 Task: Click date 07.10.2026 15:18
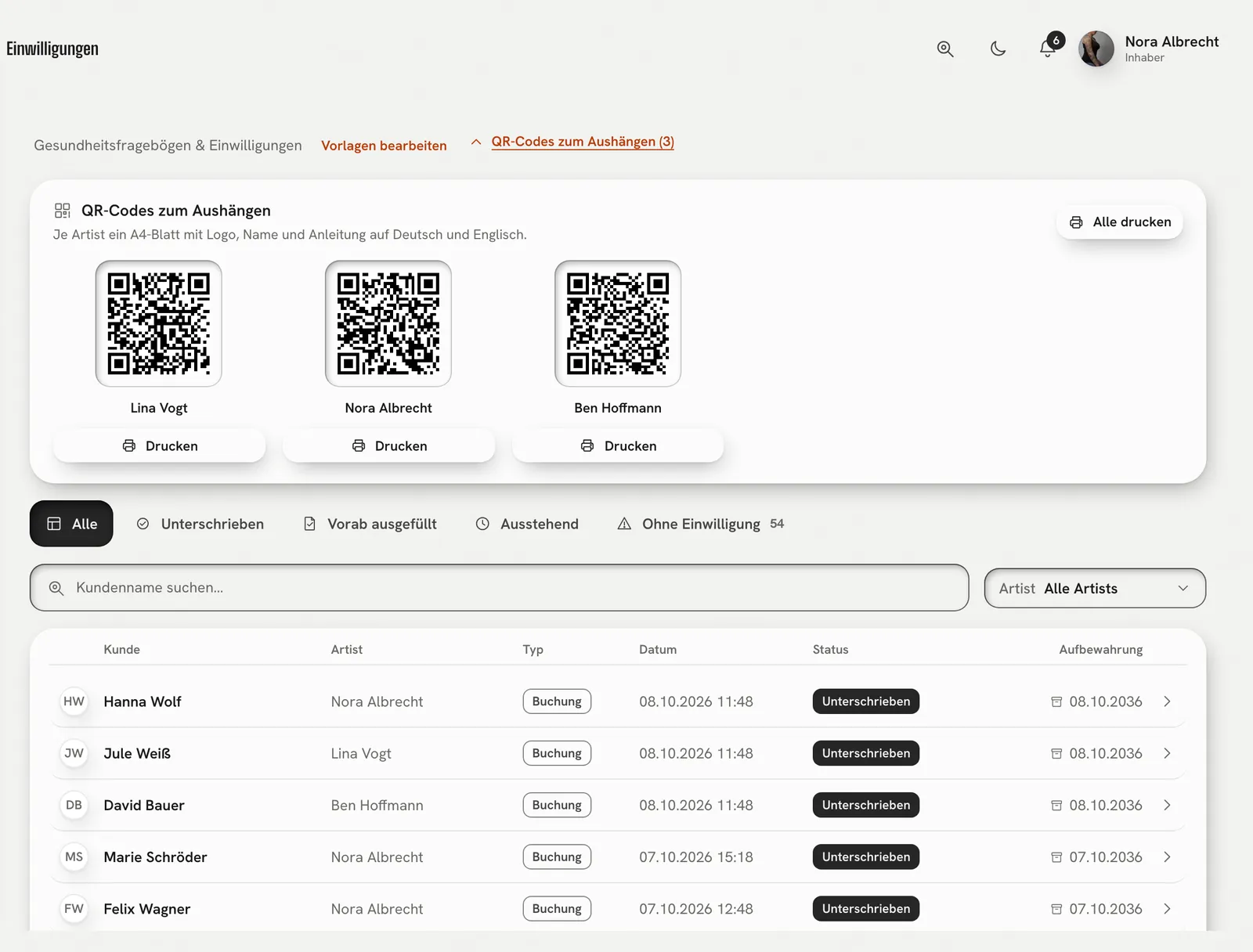click(696, 857)
